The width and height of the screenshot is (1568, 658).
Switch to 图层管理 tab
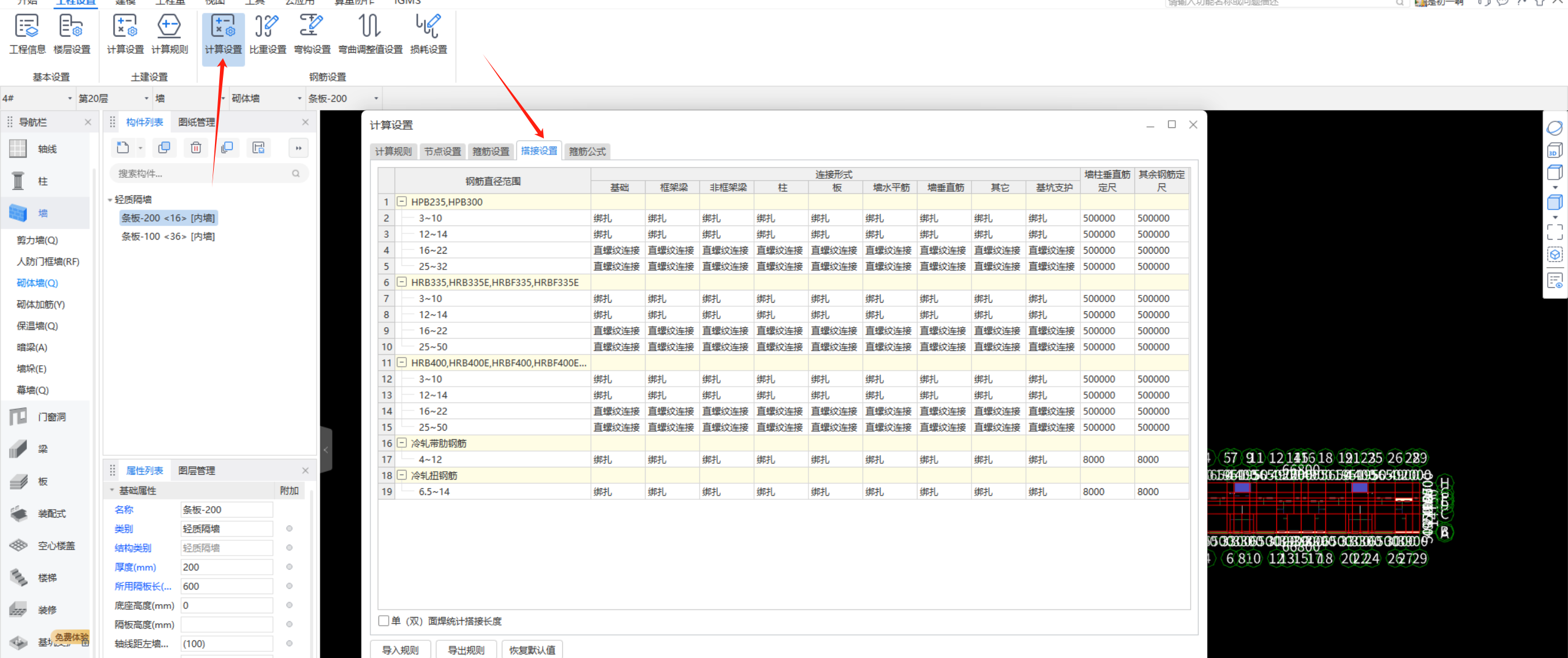(197, 471)
